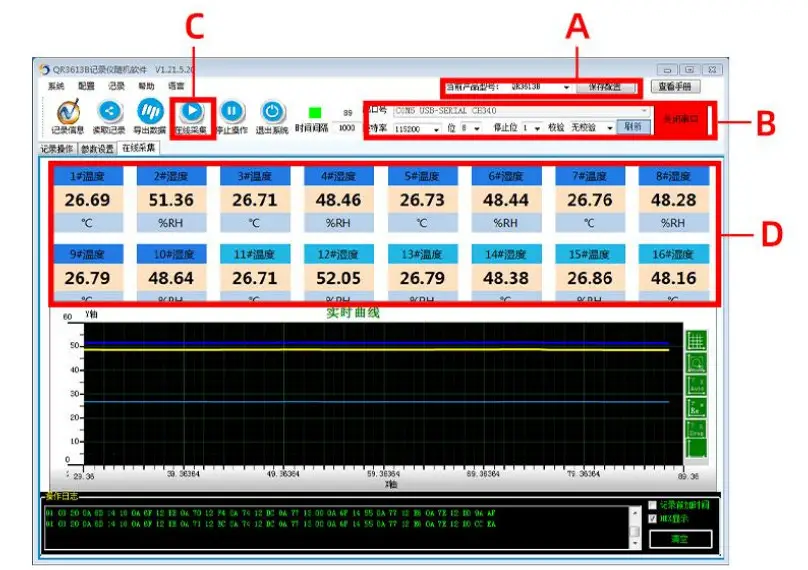Click the 5#温度 value 26.73

pos(423,200)
